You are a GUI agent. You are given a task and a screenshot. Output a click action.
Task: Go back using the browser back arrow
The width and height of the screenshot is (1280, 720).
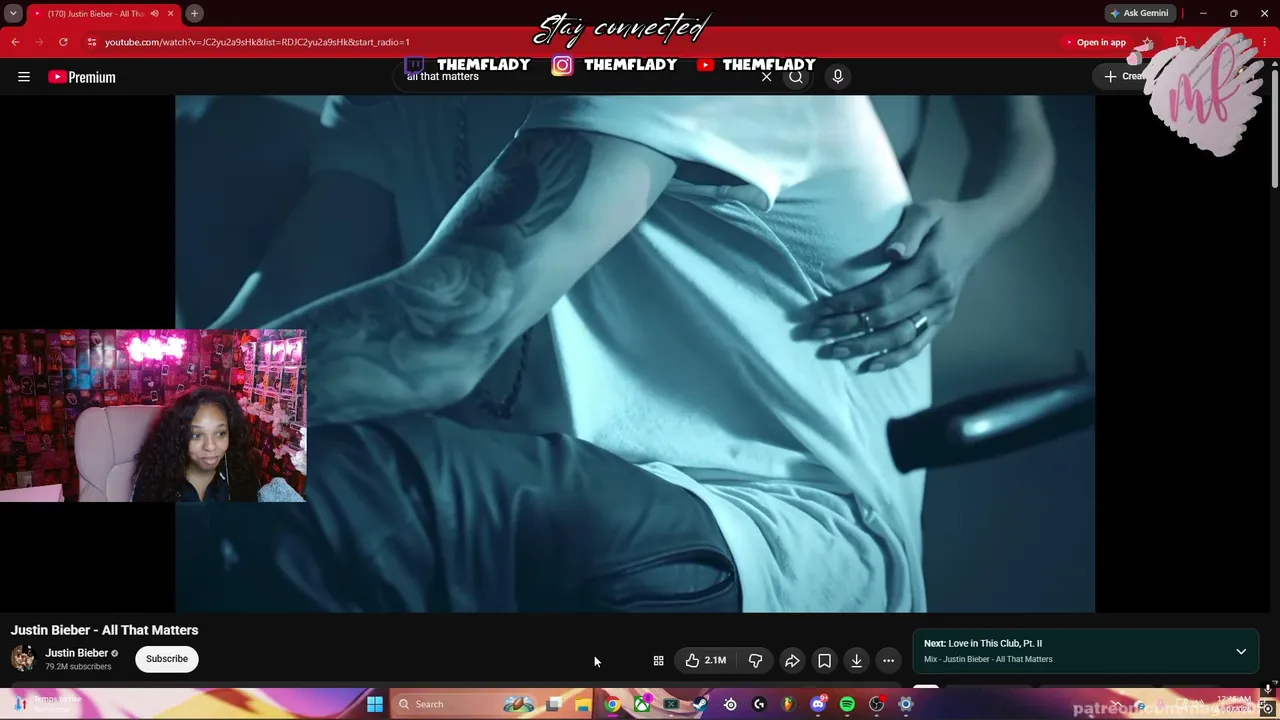15,42
